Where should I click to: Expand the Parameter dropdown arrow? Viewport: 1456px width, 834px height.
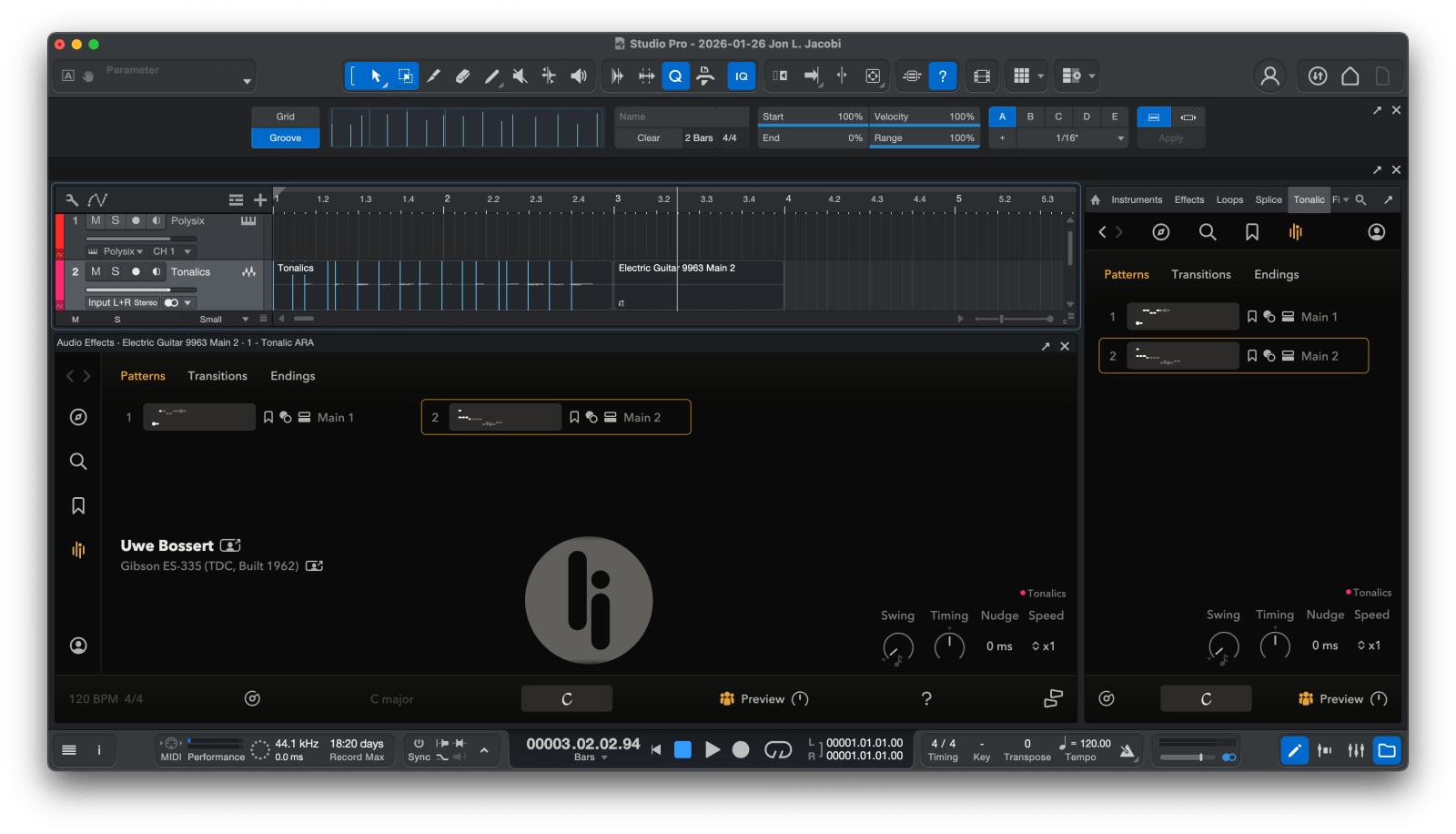click(x=247, y=82)
